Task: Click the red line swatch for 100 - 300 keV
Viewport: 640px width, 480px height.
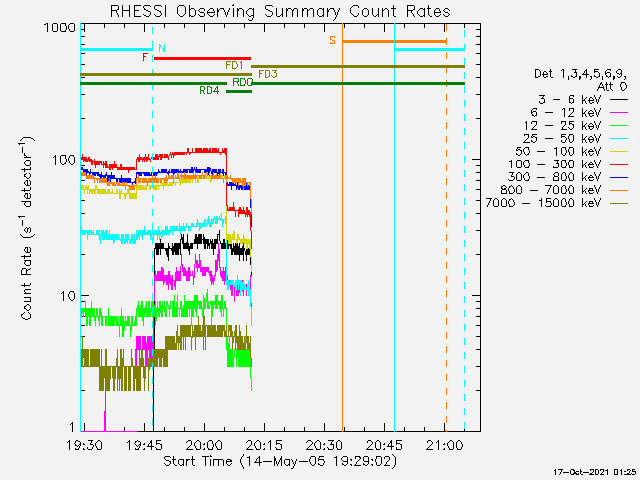Action: 619,164
